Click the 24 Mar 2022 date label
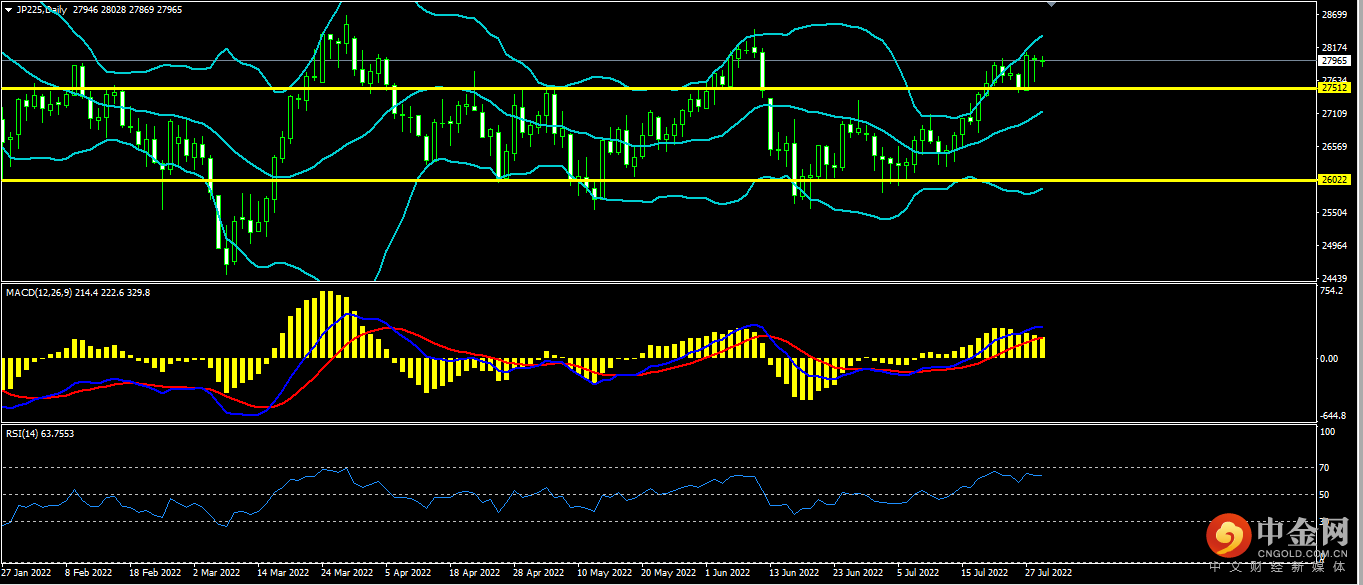1363x585 pixels. (346, 574)
